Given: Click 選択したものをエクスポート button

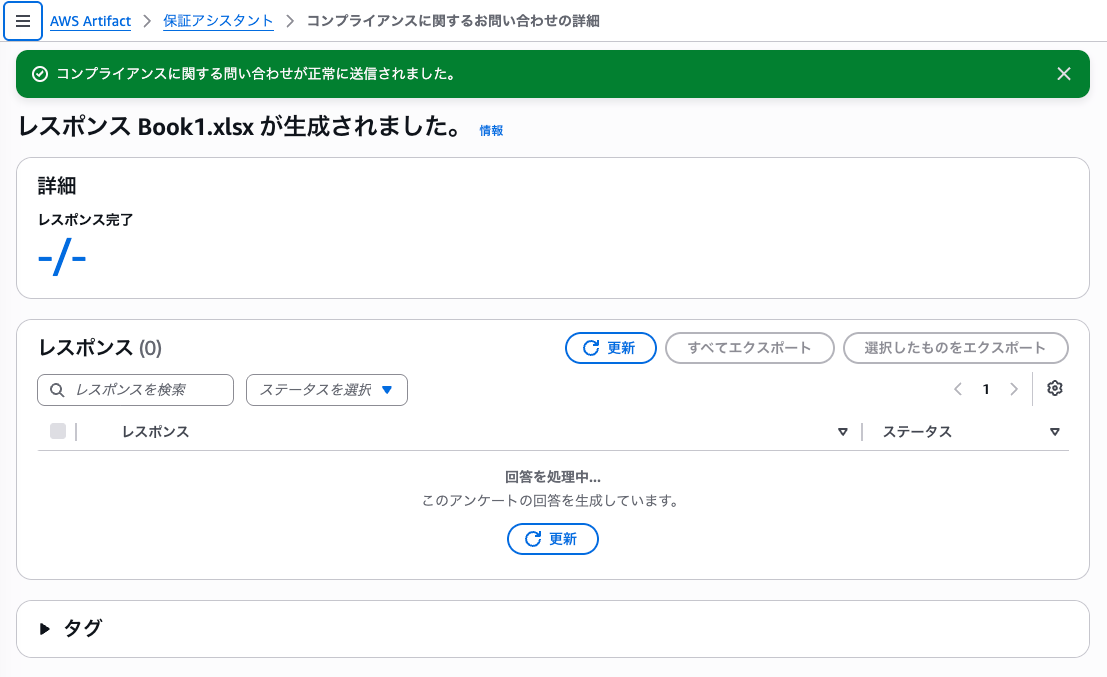Looking at the screenshot, I should pos(955,348).
